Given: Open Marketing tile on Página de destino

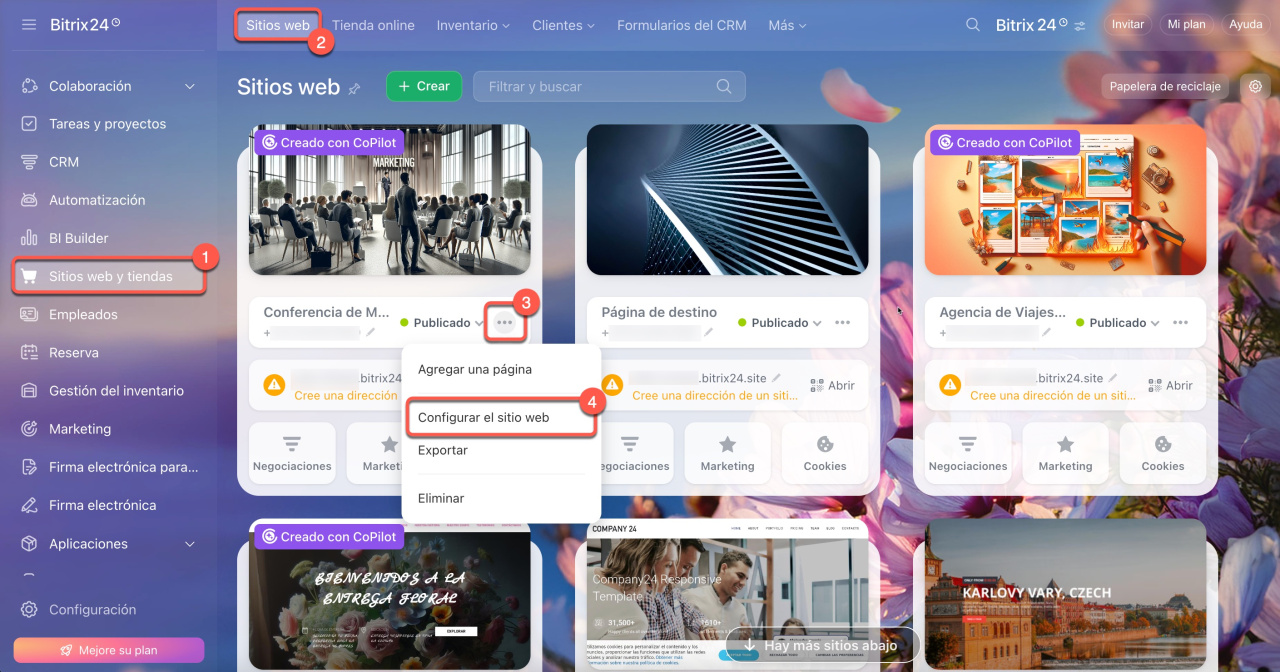Looking at the screenshot, I should pyautogui.click(x=728, y=453).
